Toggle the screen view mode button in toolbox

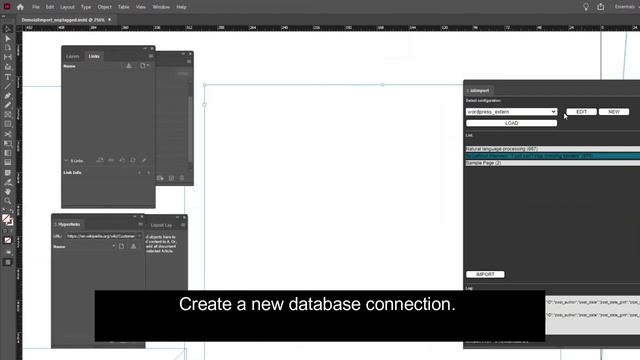coord(7,262)
